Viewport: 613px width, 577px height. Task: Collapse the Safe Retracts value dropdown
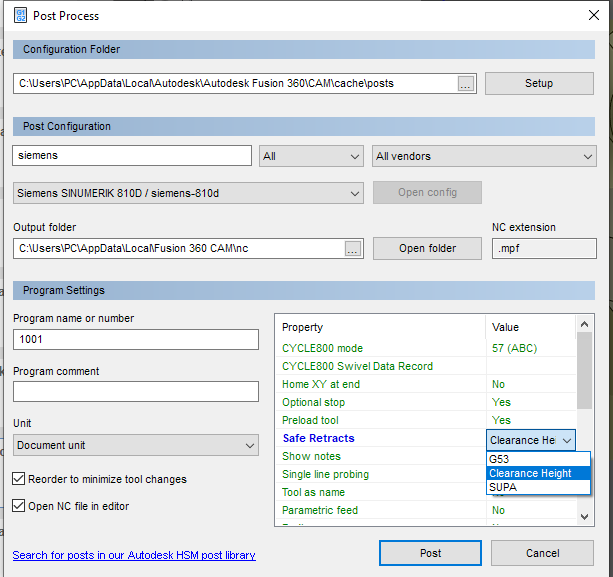pos(567,441)
